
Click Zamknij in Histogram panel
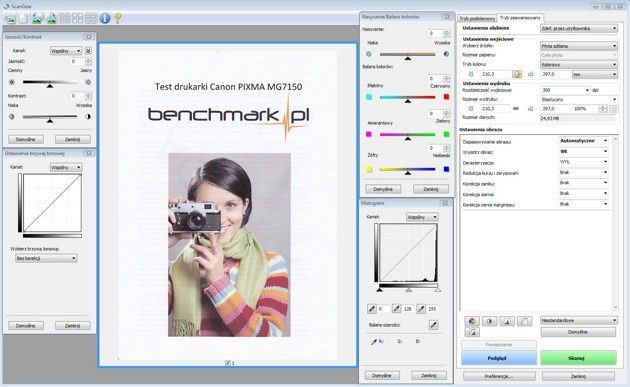429,375
